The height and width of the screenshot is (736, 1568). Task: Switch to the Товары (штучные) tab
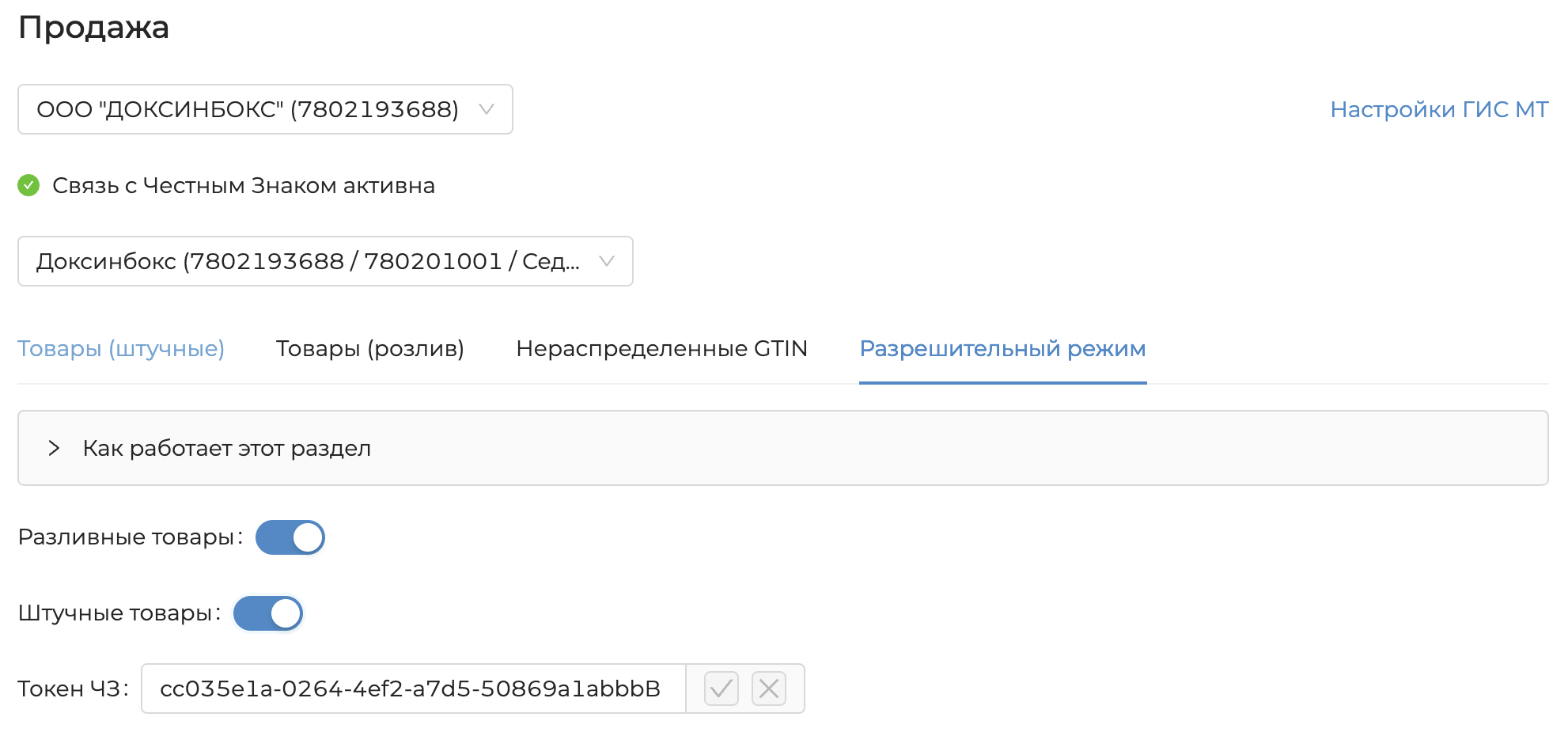point(121,348)
